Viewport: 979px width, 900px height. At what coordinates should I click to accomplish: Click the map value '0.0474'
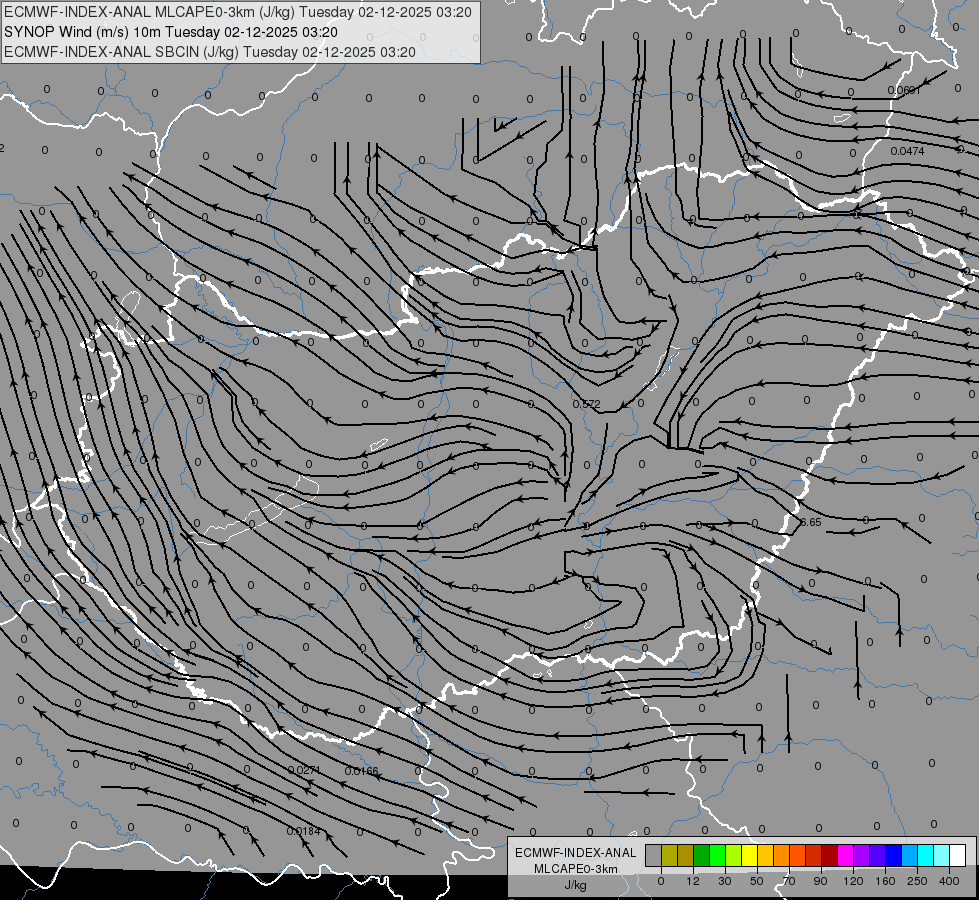907,151
